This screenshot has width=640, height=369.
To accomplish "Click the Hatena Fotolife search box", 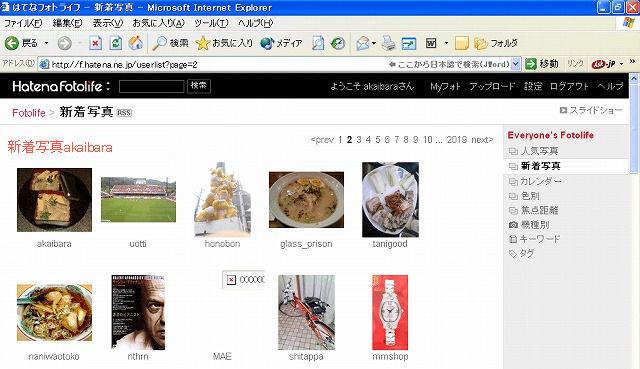I will (x=151, y=86).
